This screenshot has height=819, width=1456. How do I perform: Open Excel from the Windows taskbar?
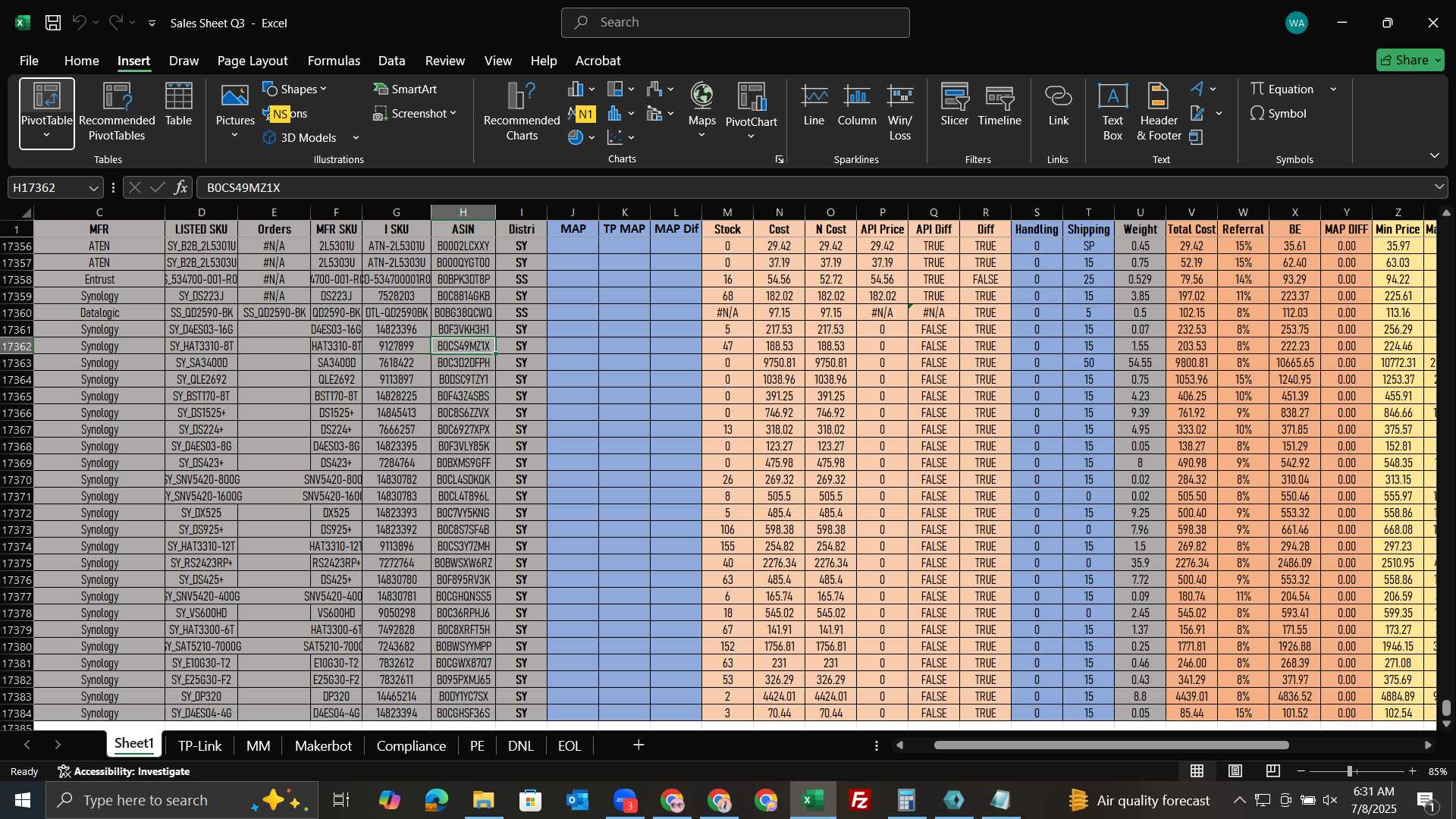point(813,800)
